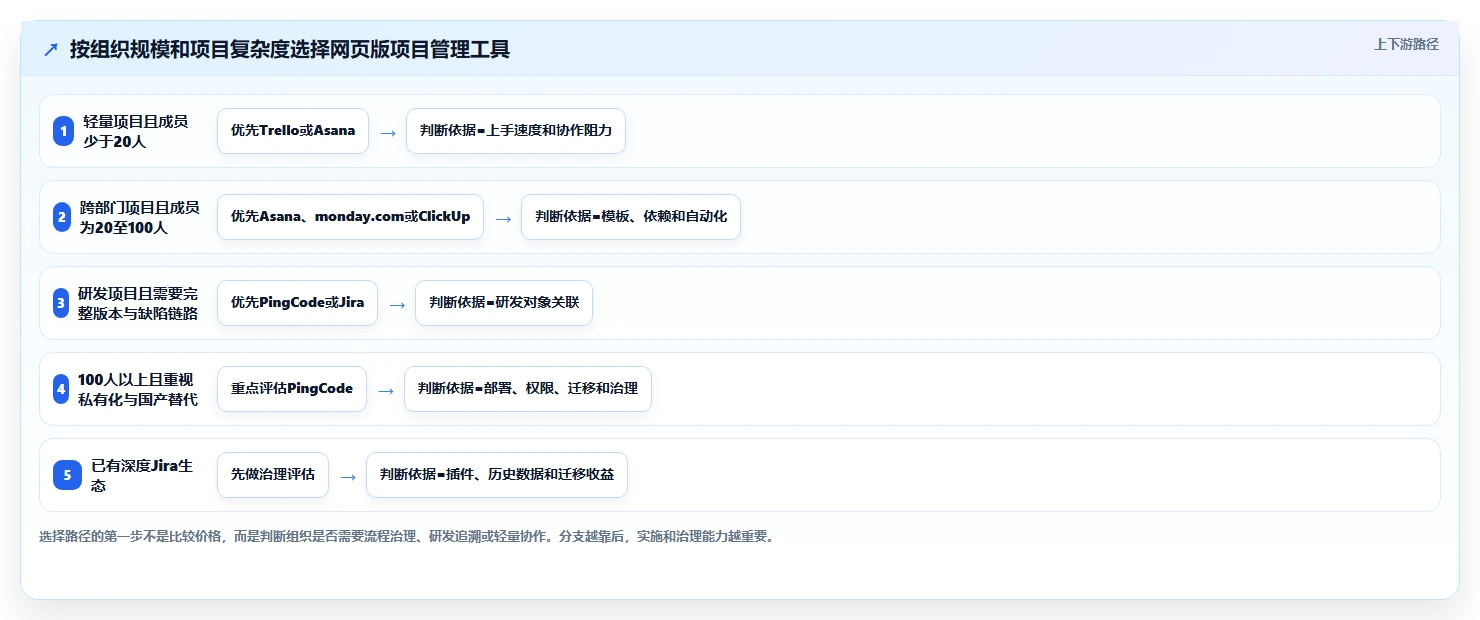This screenshot has height=620, width=1480.
Task: Click 100人以上且重视私有化与国产替代 text
Action: coord(136,389)
